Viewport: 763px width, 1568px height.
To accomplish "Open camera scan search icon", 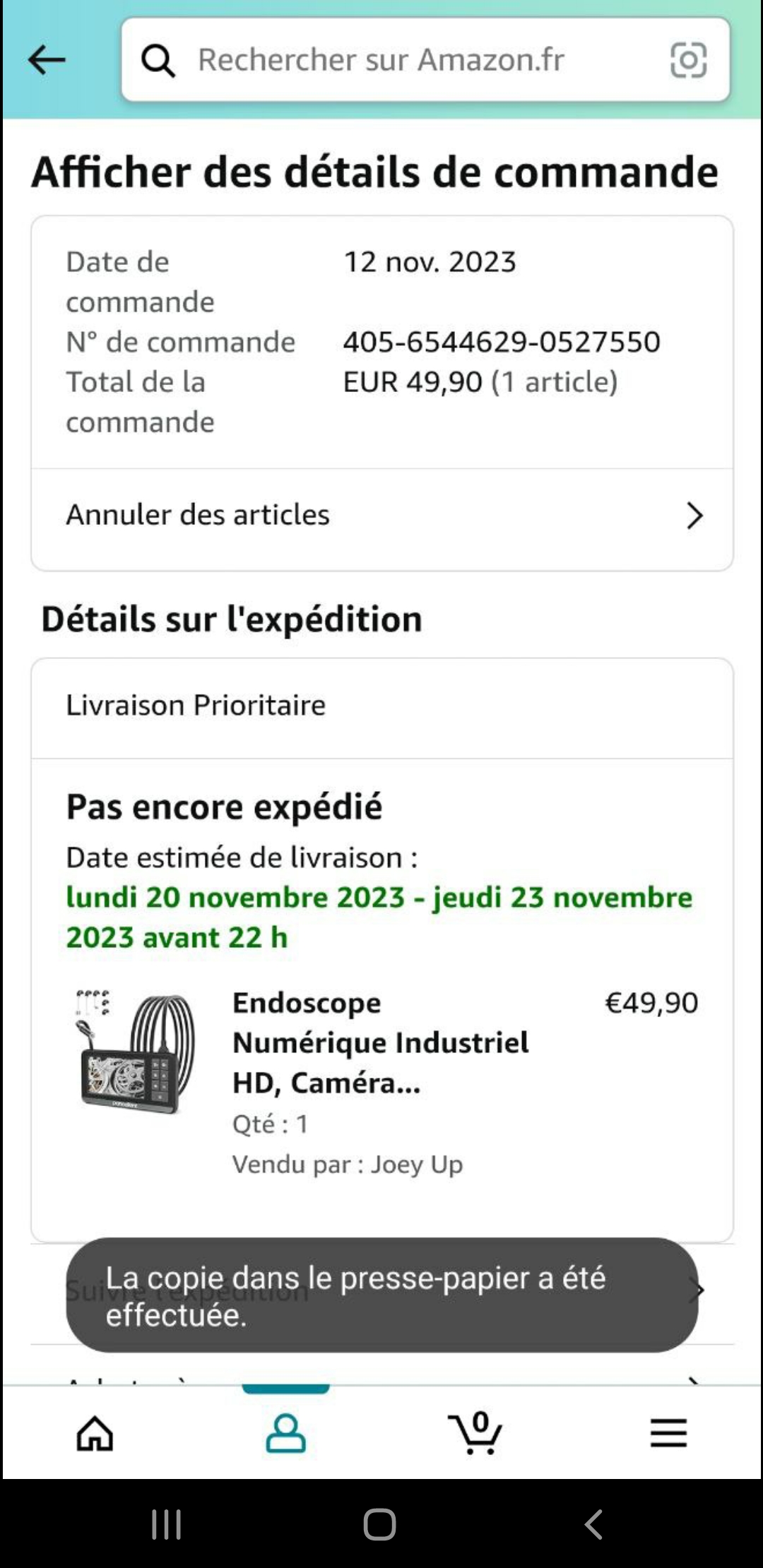I will click(687, 60).
